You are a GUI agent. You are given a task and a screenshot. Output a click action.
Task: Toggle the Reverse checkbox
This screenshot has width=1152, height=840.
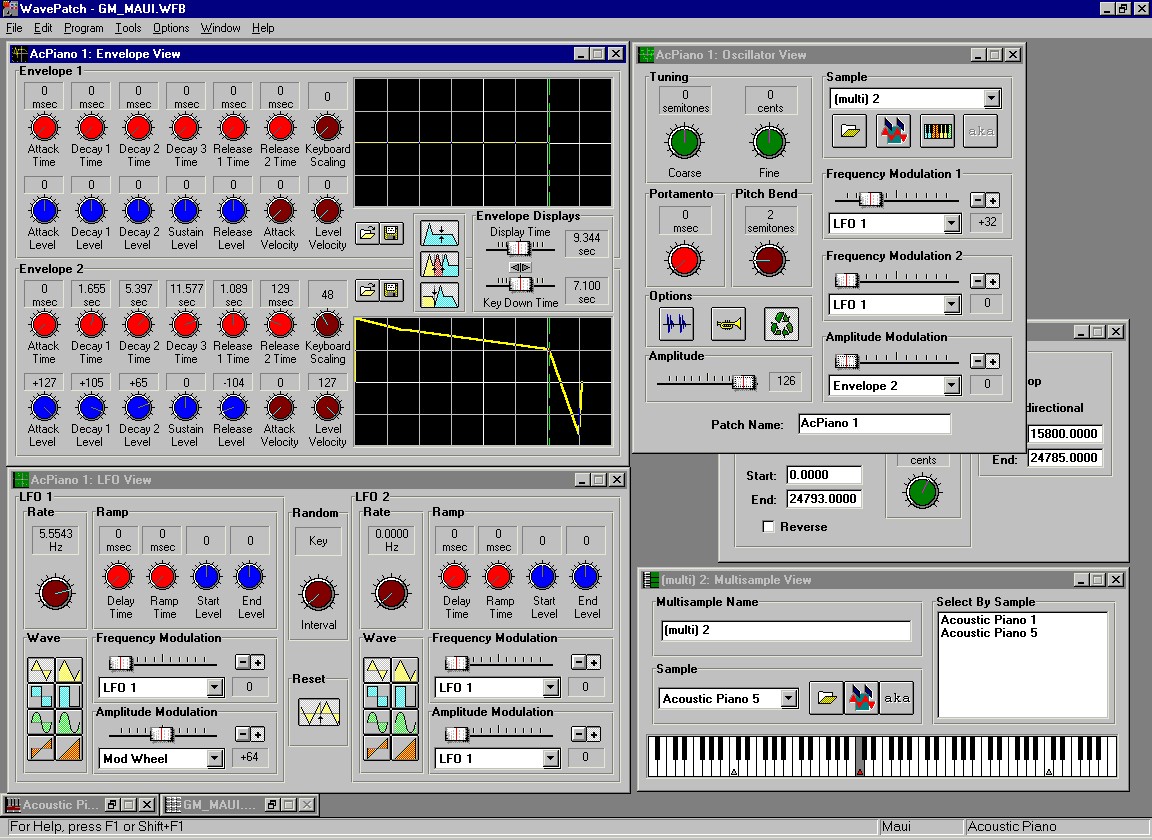pyautogui.click(x=768, y=527)
